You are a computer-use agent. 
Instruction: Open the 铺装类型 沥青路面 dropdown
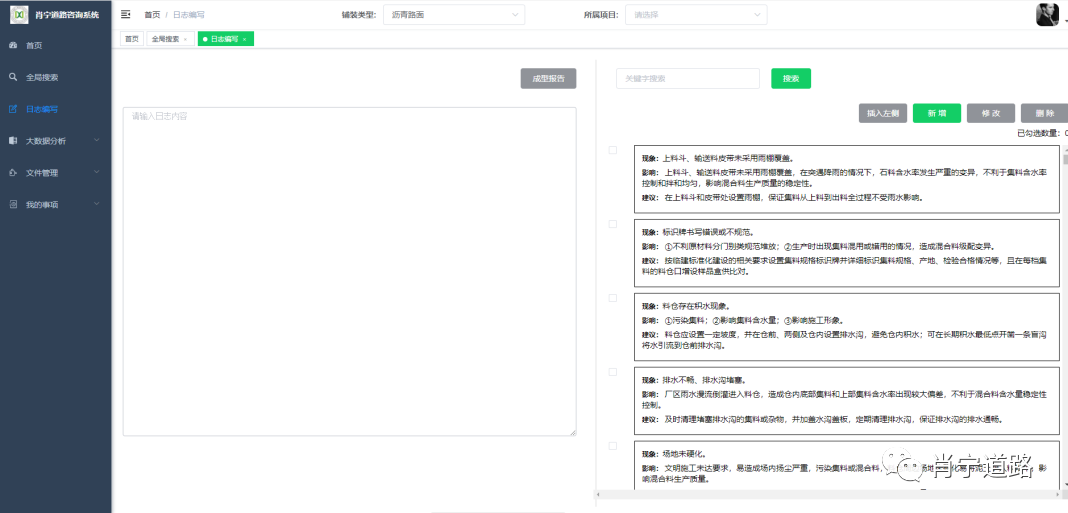point(454,14)
